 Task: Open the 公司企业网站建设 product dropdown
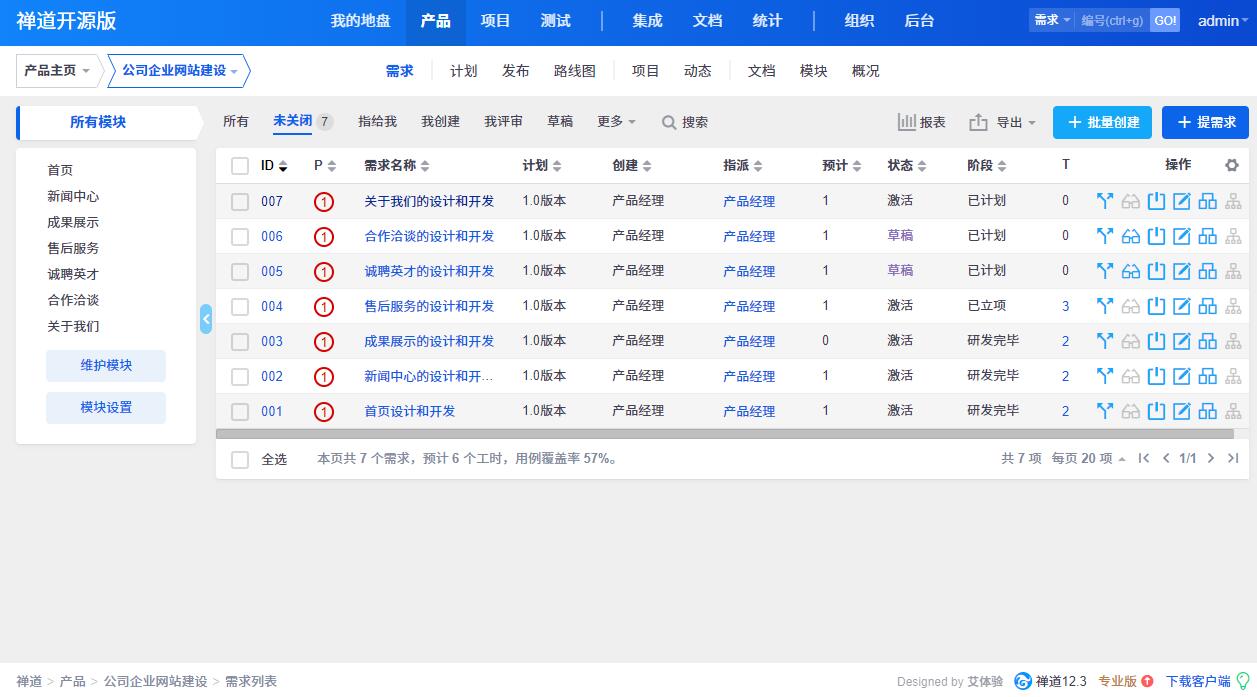[x=179, y=71]
